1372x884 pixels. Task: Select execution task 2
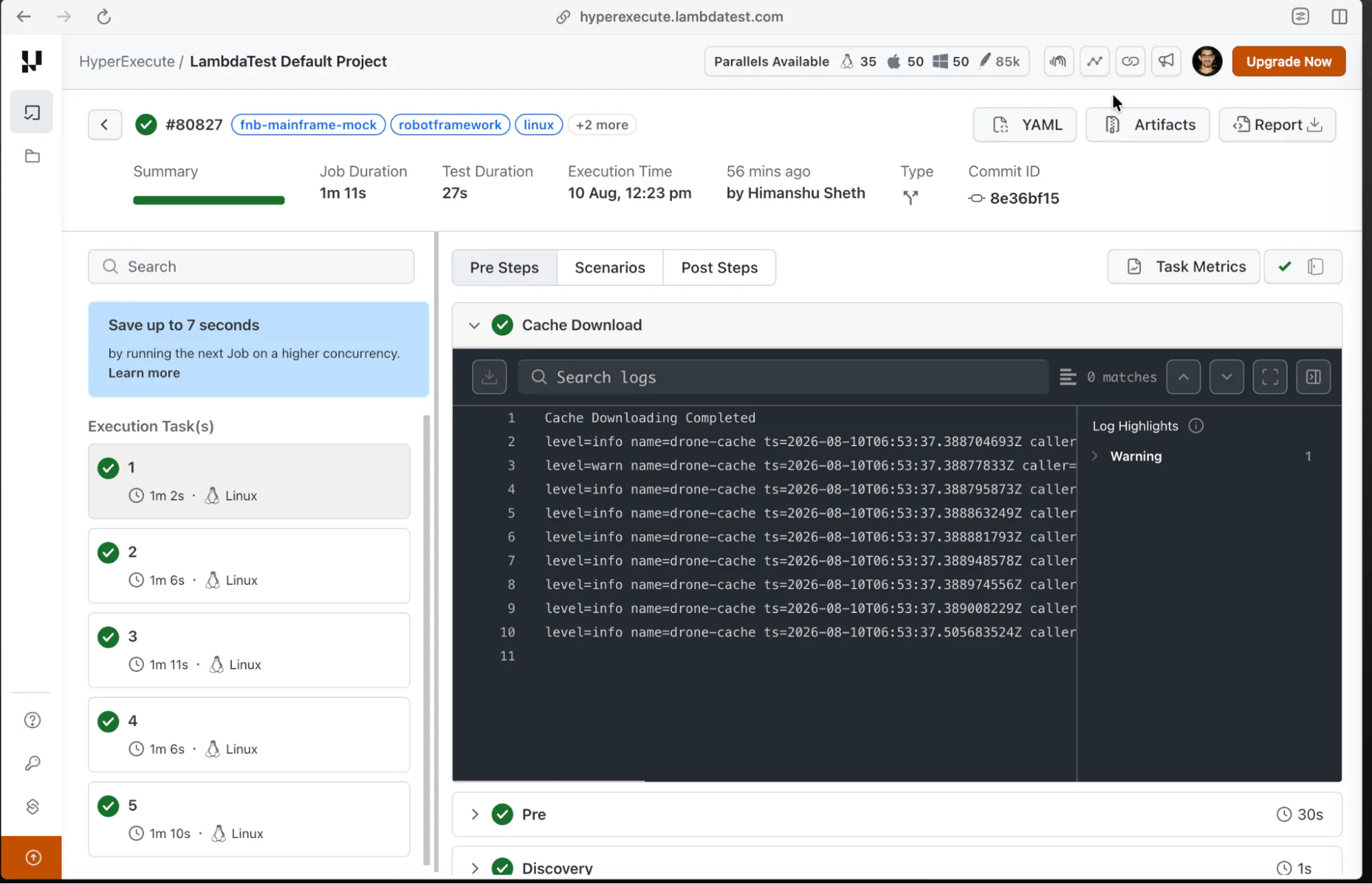tap(249, 566)
